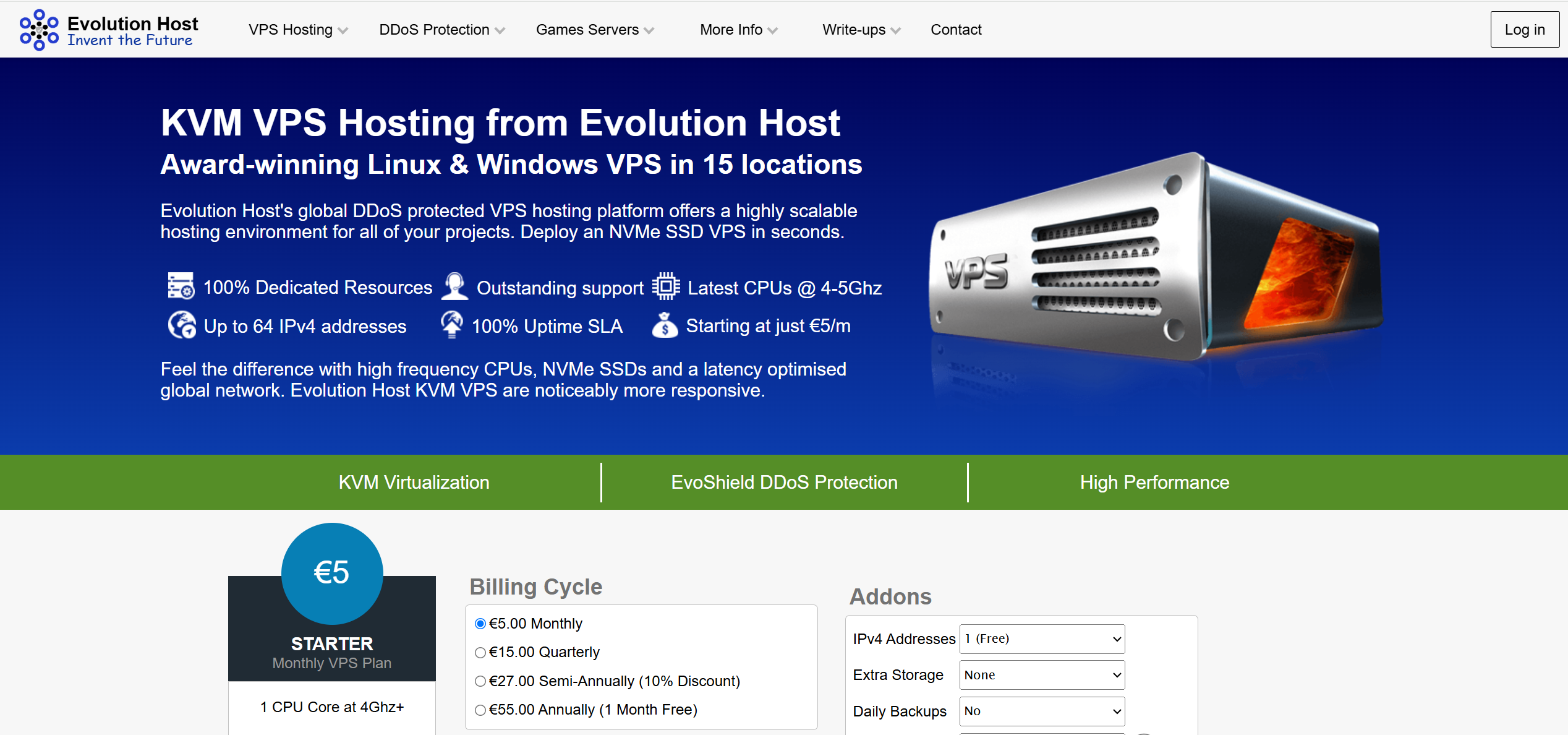Expand the VPS Hosting menu
Viewport: 1568px width, 735px height.
point(299,30)
